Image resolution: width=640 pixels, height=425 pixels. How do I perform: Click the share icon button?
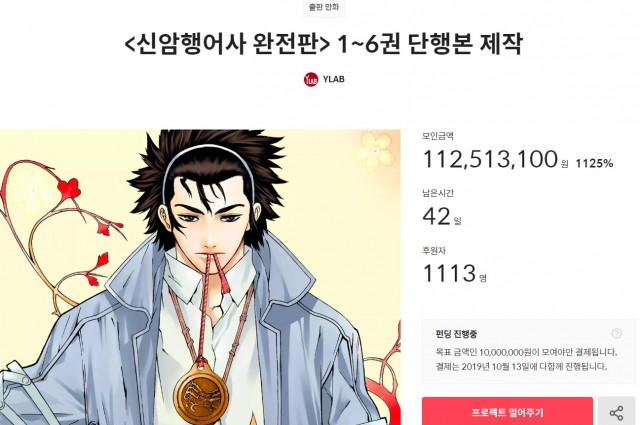[616, 412]
